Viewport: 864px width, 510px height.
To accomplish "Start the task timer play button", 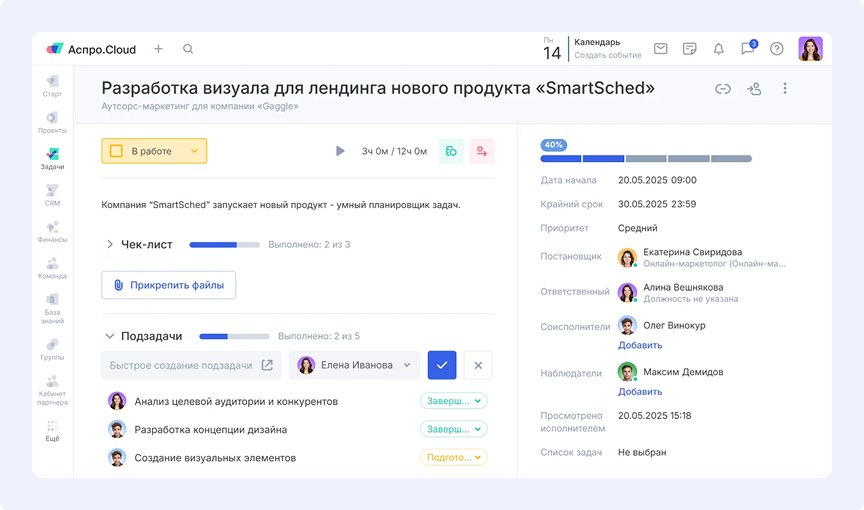I will (340, 151).
